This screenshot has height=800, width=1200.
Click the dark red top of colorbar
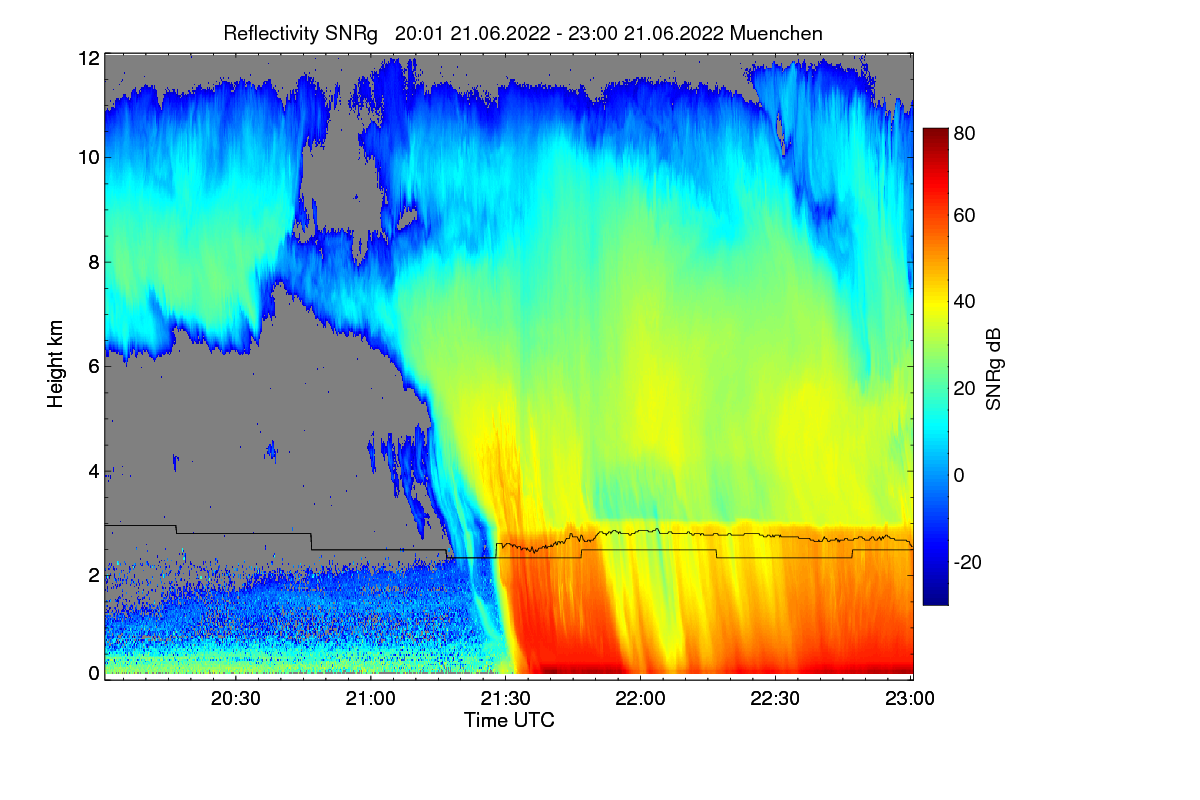point(934,134)
